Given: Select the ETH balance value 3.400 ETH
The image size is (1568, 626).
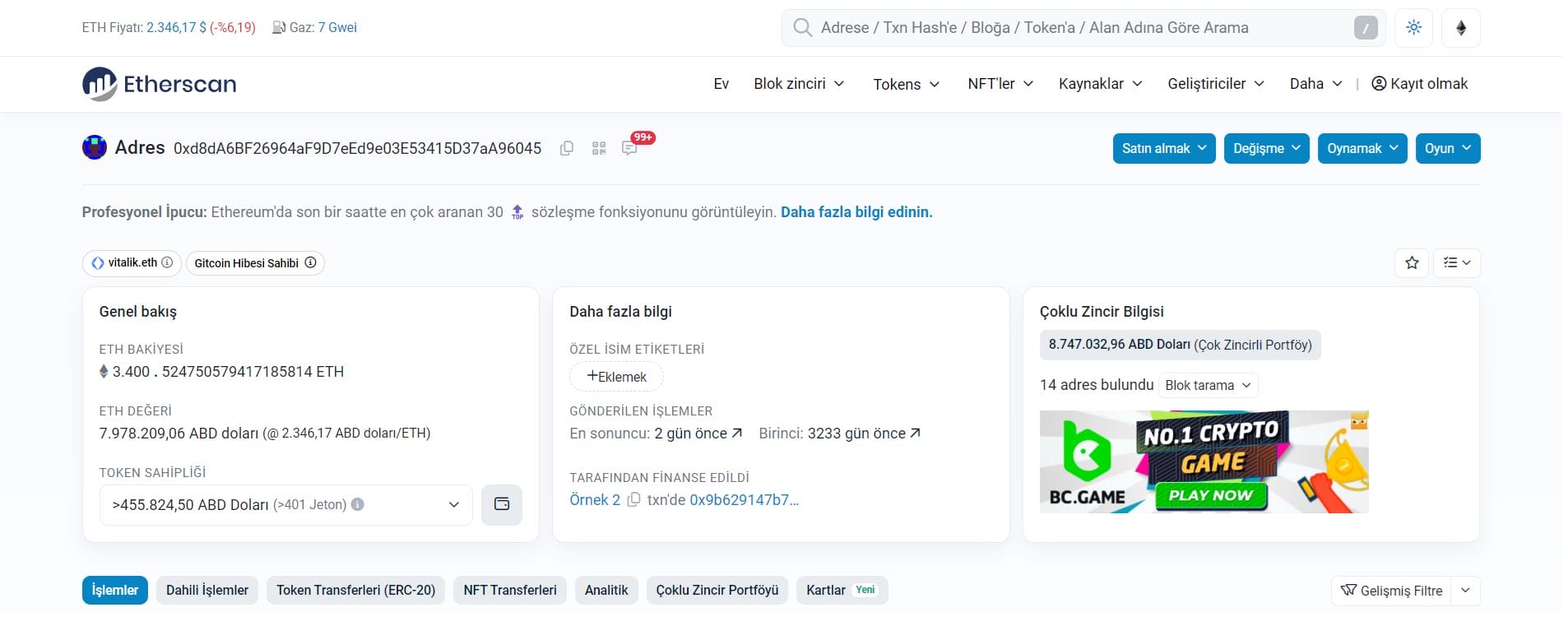Looking at the screenshot, I should coord(228,372).
